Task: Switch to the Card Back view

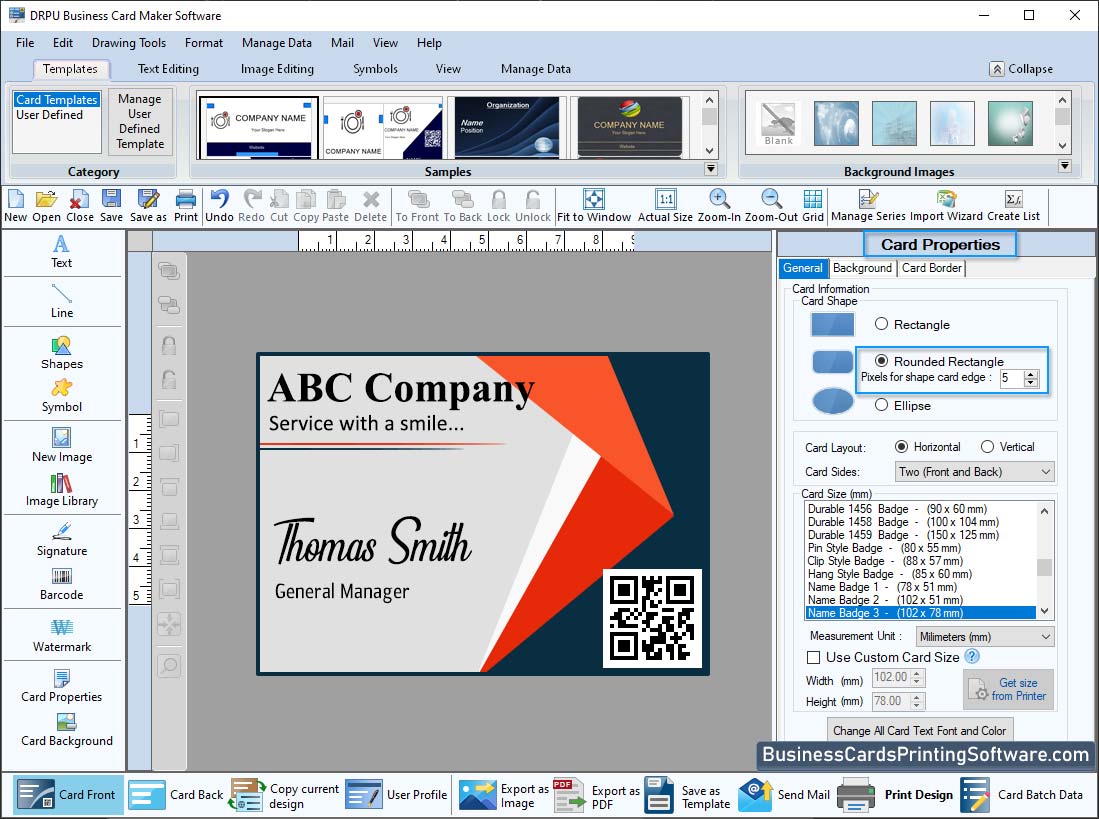Action: [x=176, y=795]
